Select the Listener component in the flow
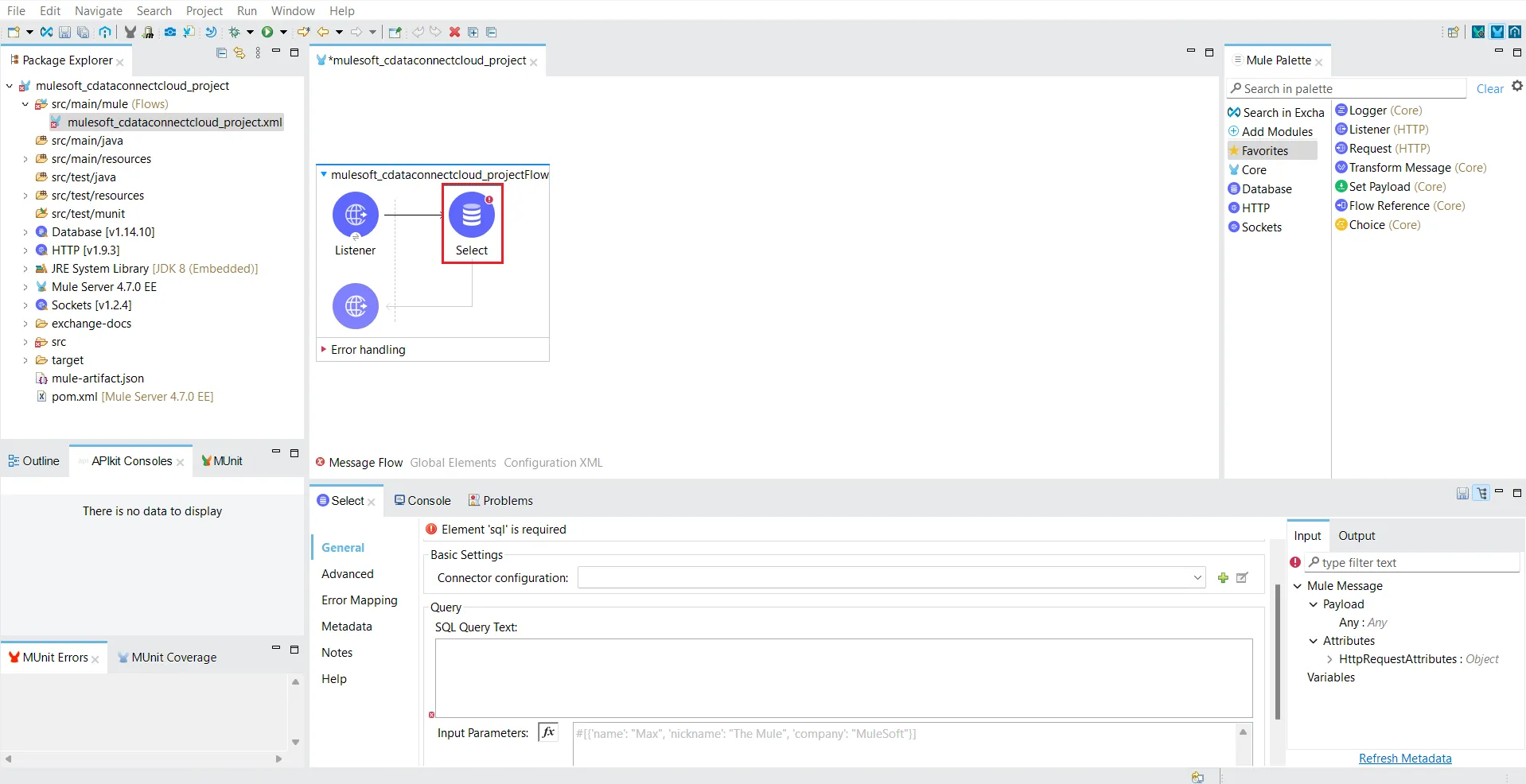 (355, 215)
